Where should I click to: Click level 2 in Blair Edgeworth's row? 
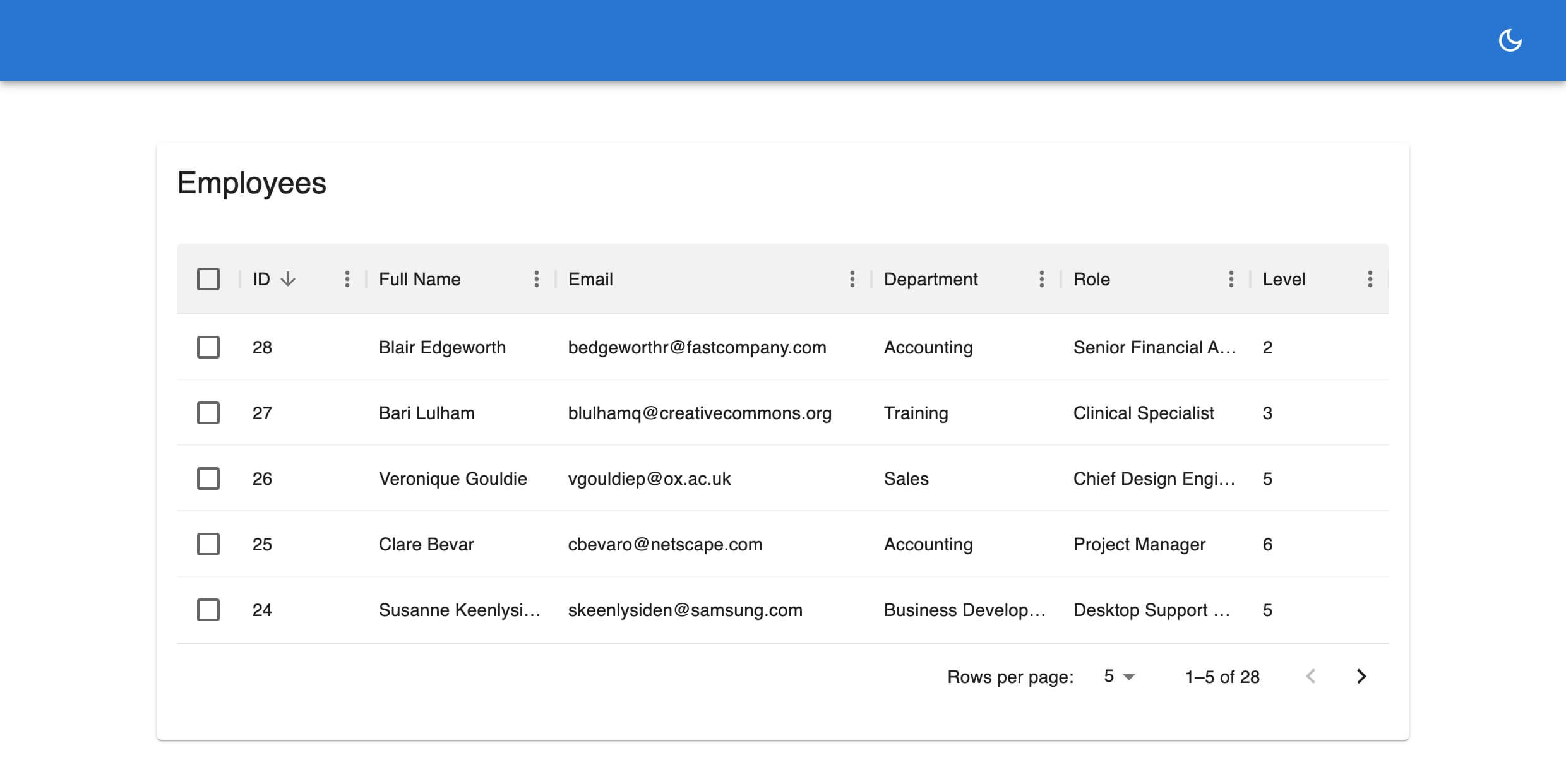[x=1267, y=347]
